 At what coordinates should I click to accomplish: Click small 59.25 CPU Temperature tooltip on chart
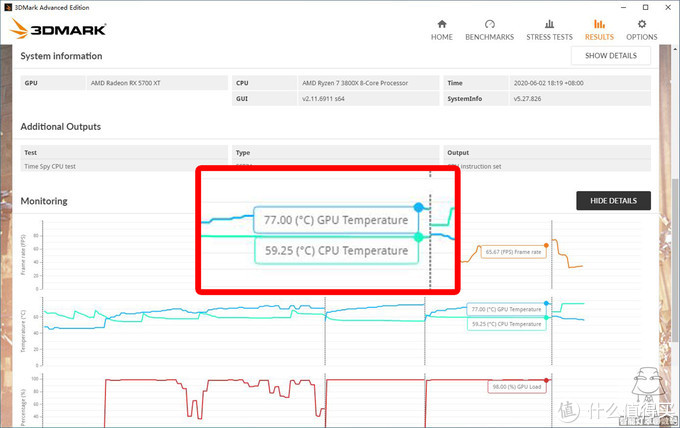coord(506,324)
